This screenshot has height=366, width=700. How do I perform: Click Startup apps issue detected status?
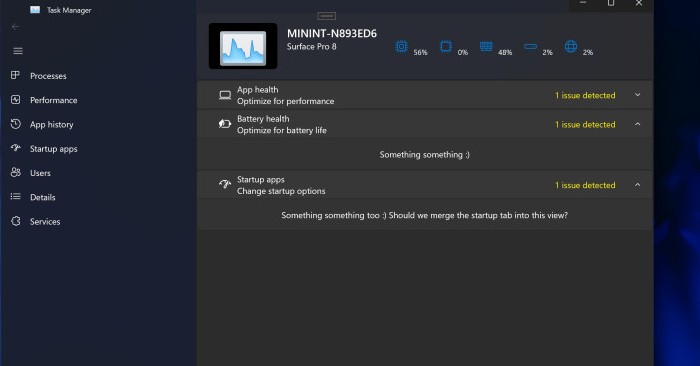[585, 185]
